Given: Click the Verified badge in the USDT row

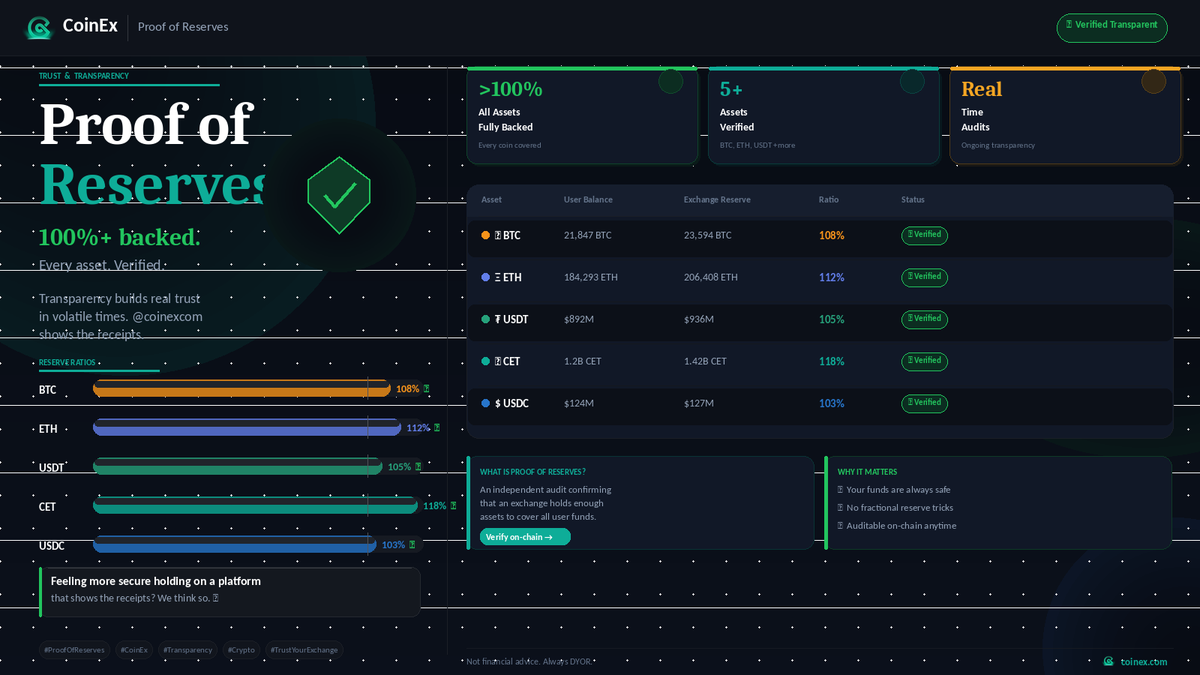Looking at the screenshot, I should pyautogui.click(x=924, y=319).
